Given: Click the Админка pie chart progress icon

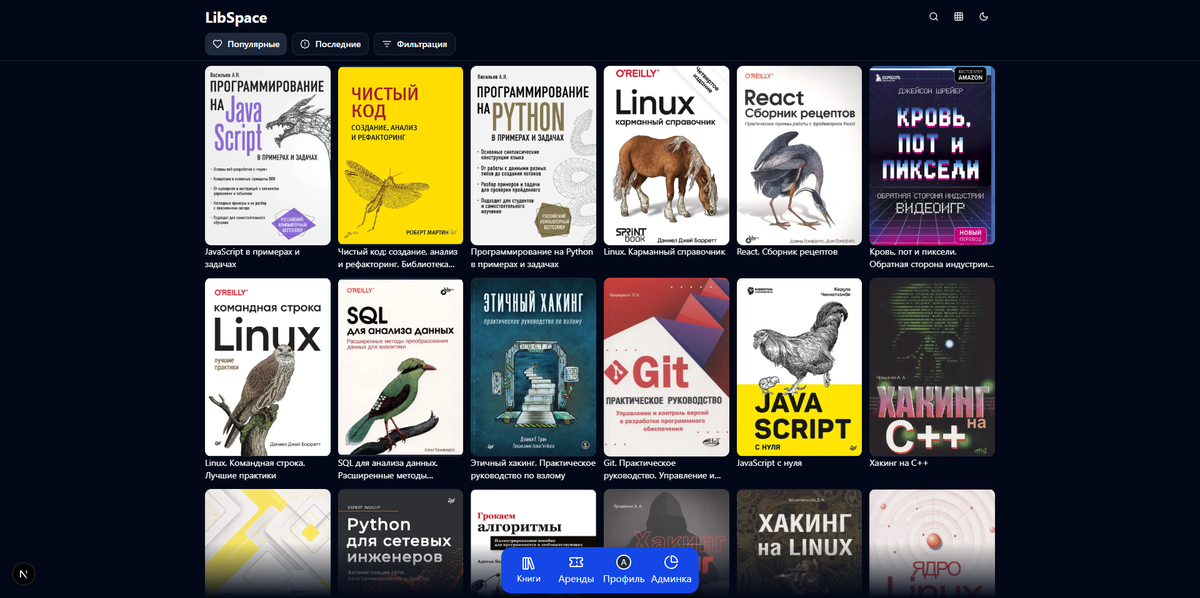Looking at the screenshot, I should point(670,563).
